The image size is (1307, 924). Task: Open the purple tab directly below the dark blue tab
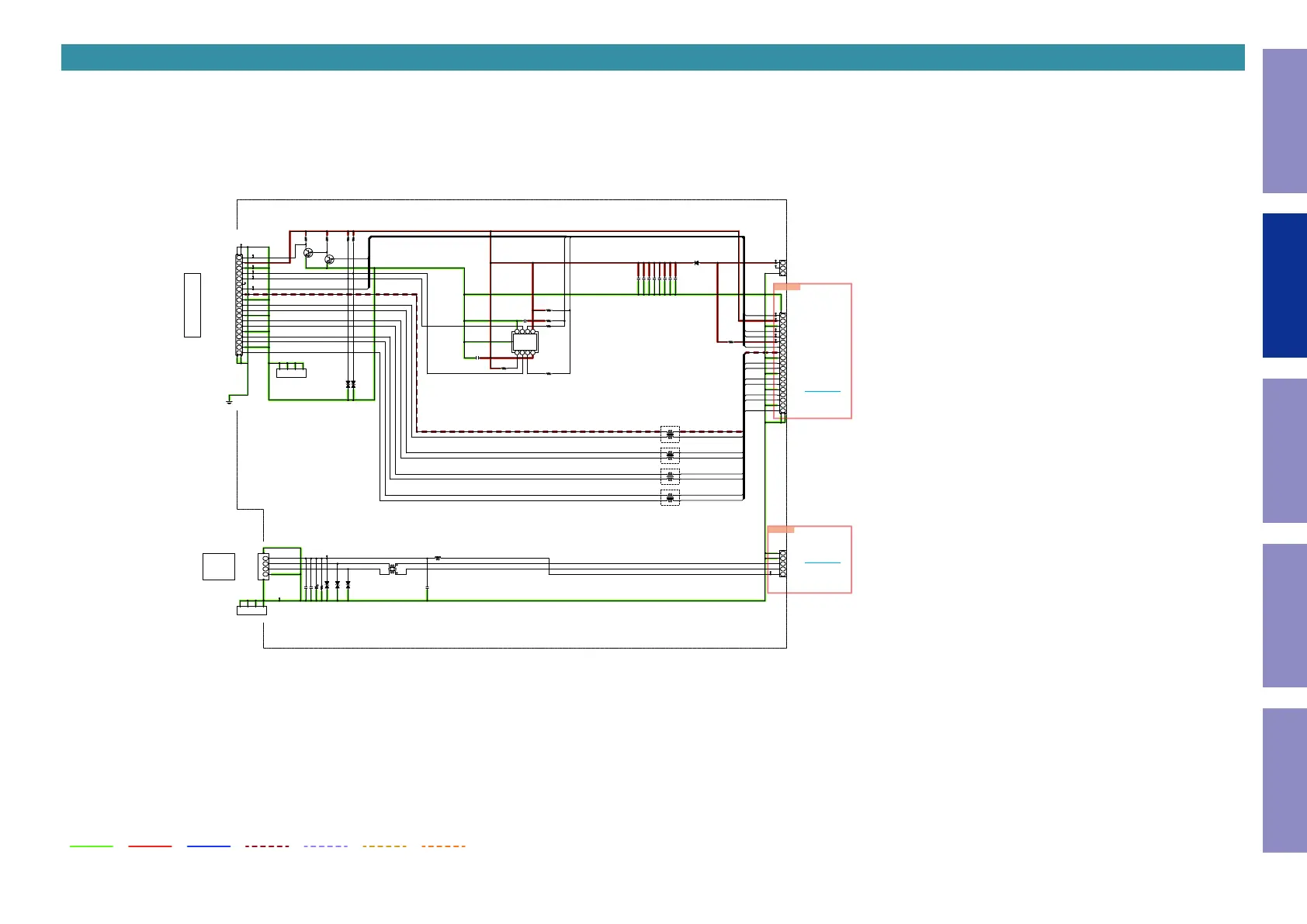tap(1284, 451)
